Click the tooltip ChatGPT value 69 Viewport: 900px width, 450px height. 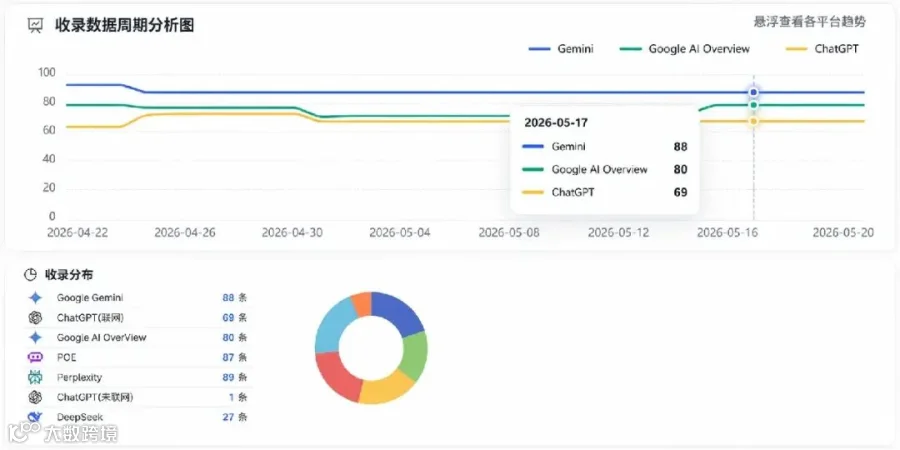pyautogui.click(x=680, y=193)
